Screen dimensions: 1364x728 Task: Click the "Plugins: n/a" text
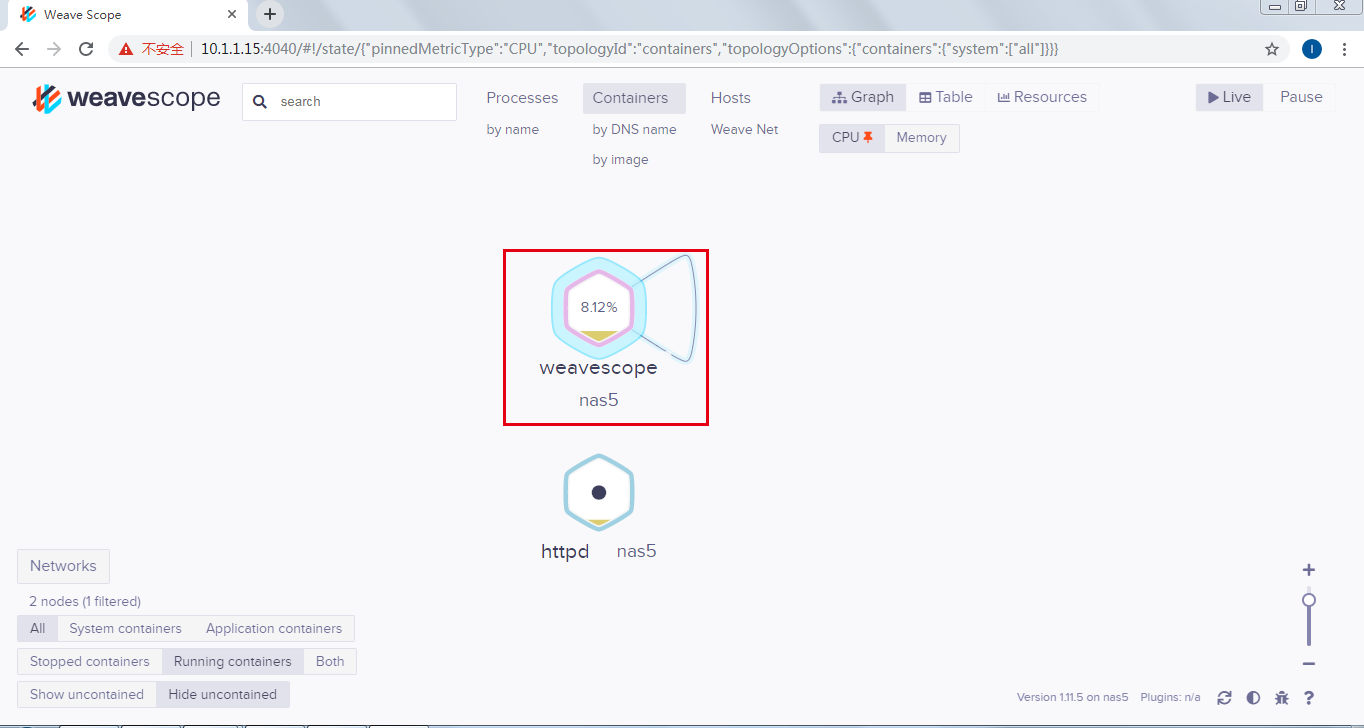coord(1170,697)
